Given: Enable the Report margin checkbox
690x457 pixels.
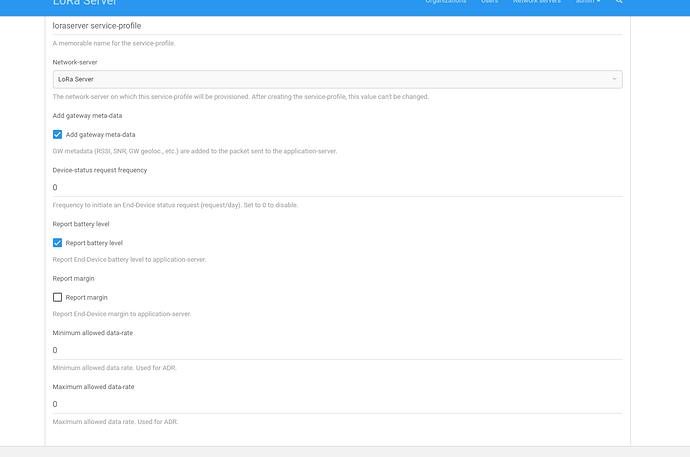Looking at the screenshot, I should point(57,297).
